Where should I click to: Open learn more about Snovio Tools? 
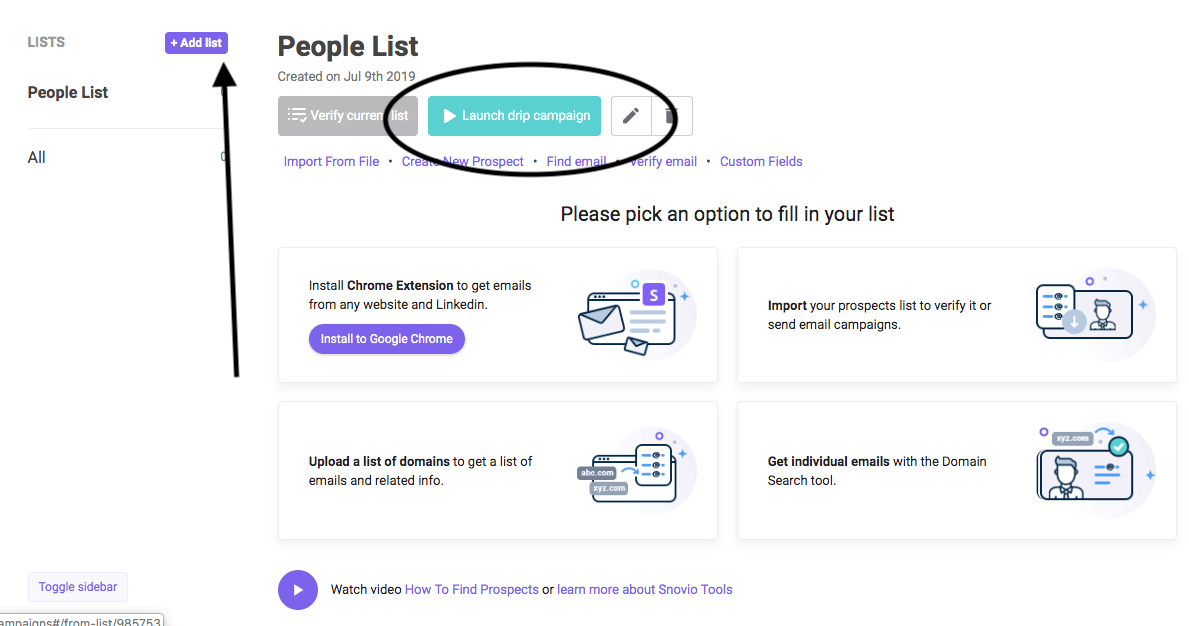tap(645, 590)
